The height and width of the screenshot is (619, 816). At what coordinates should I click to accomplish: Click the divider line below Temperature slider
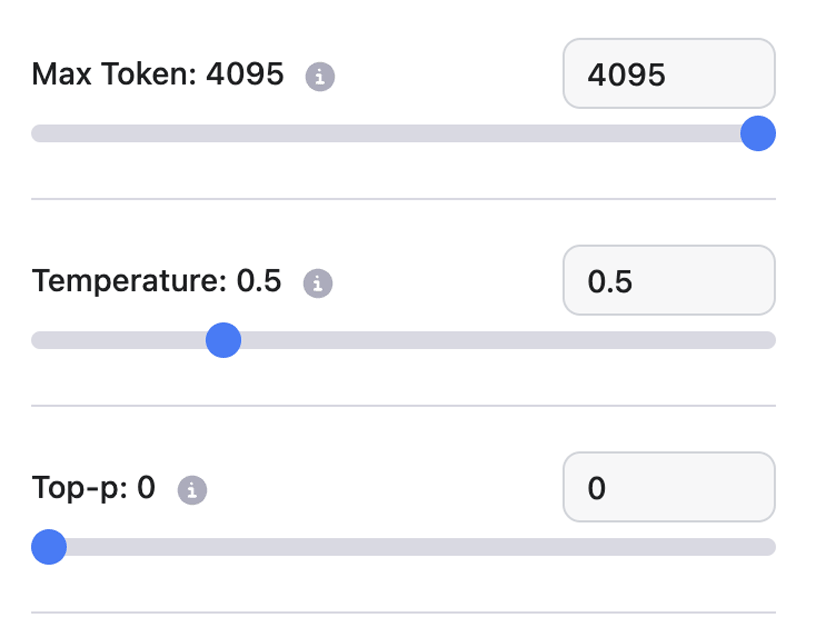(403, 406)
